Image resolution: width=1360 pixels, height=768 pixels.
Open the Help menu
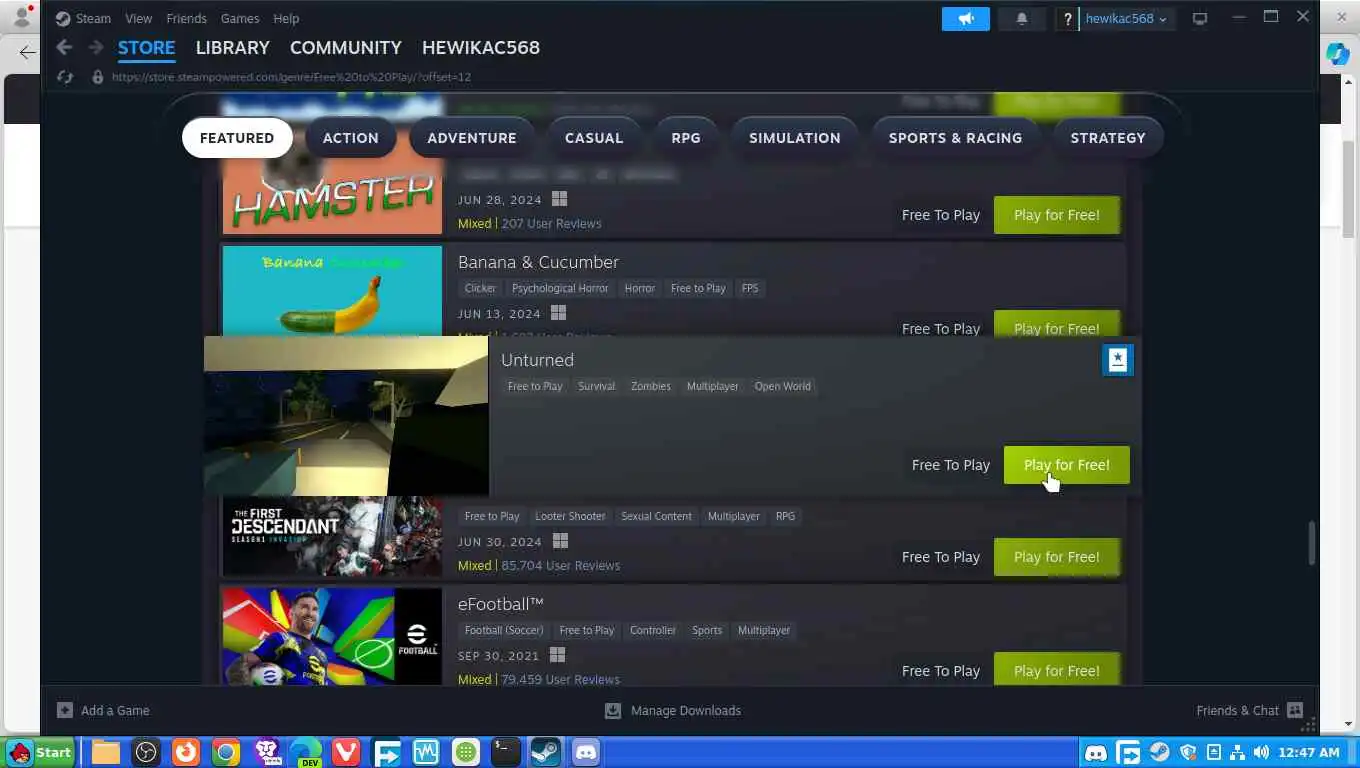[x=286, y=18]
